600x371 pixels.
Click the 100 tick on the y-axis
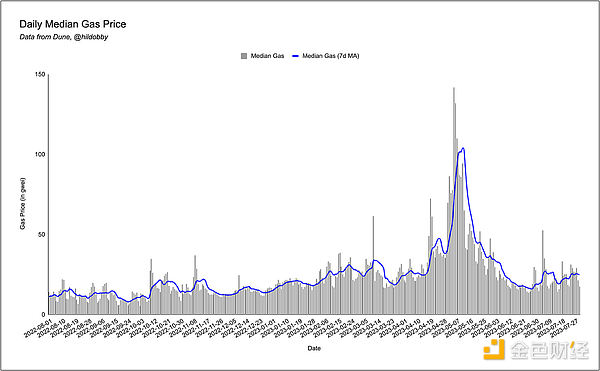tap(40, 154)
